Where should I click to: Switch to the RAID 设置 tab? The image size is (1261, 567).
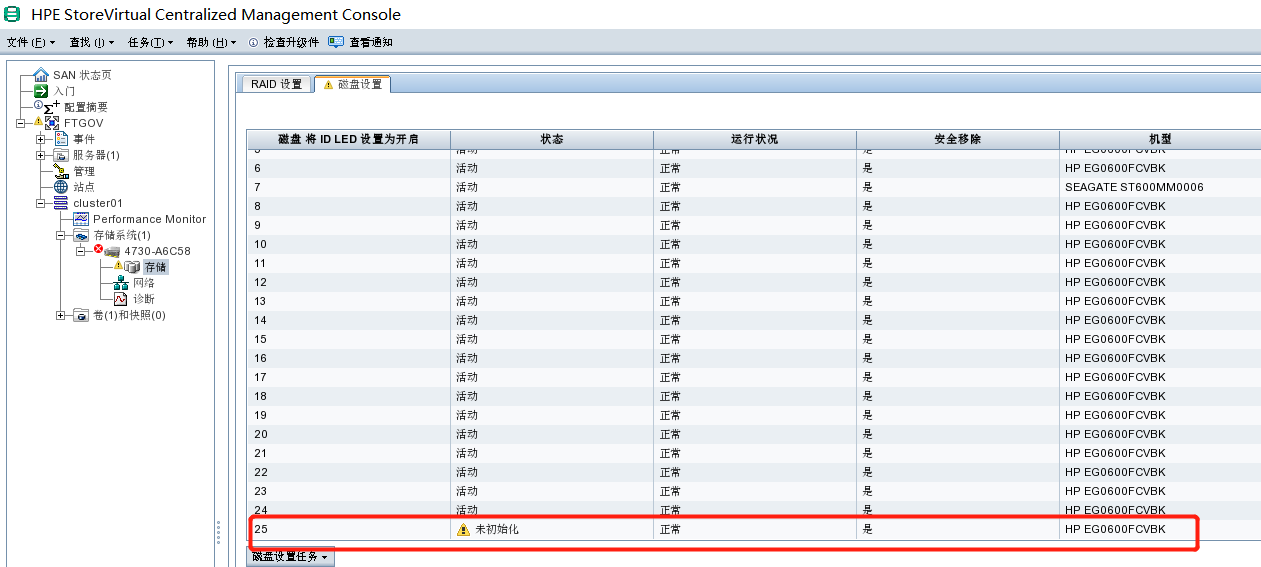[276, 84]
